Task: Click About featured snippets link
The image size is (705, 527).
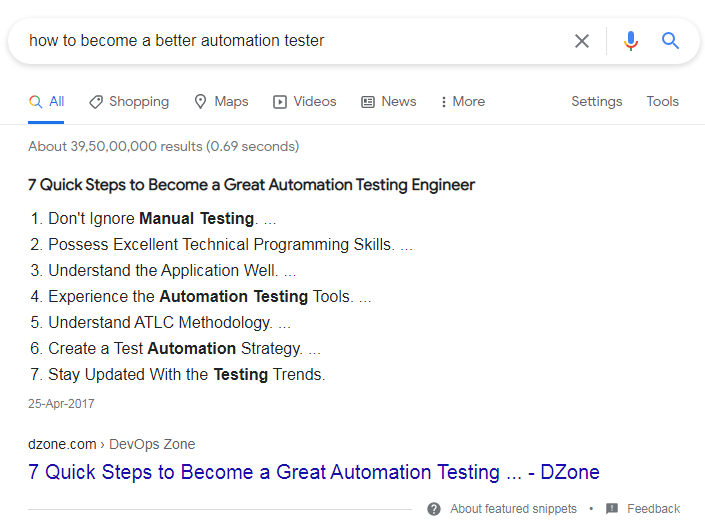Action: pyautogui.click(x=513, y=509)
